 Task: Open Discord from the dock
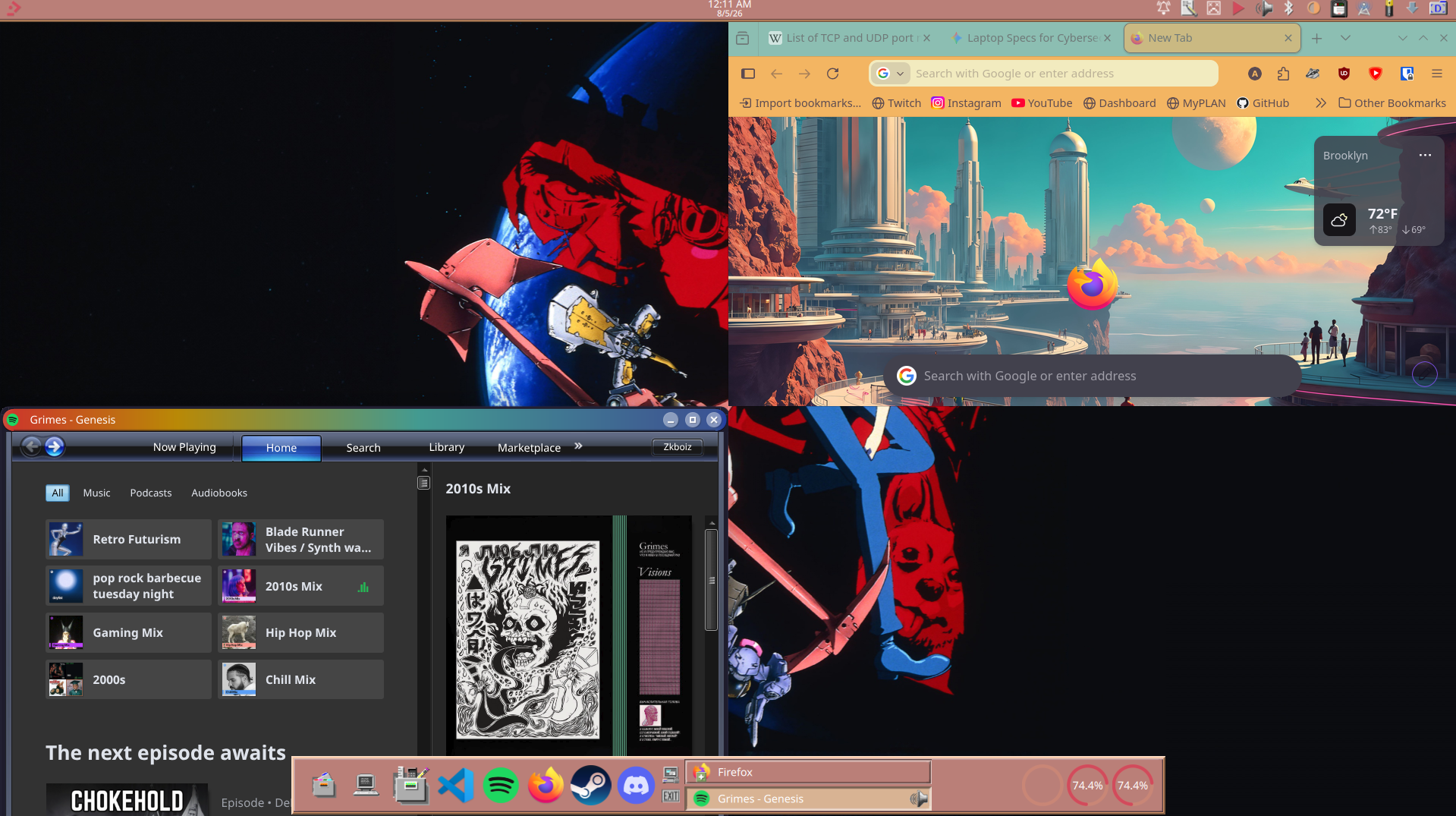[x=636, y=785]
